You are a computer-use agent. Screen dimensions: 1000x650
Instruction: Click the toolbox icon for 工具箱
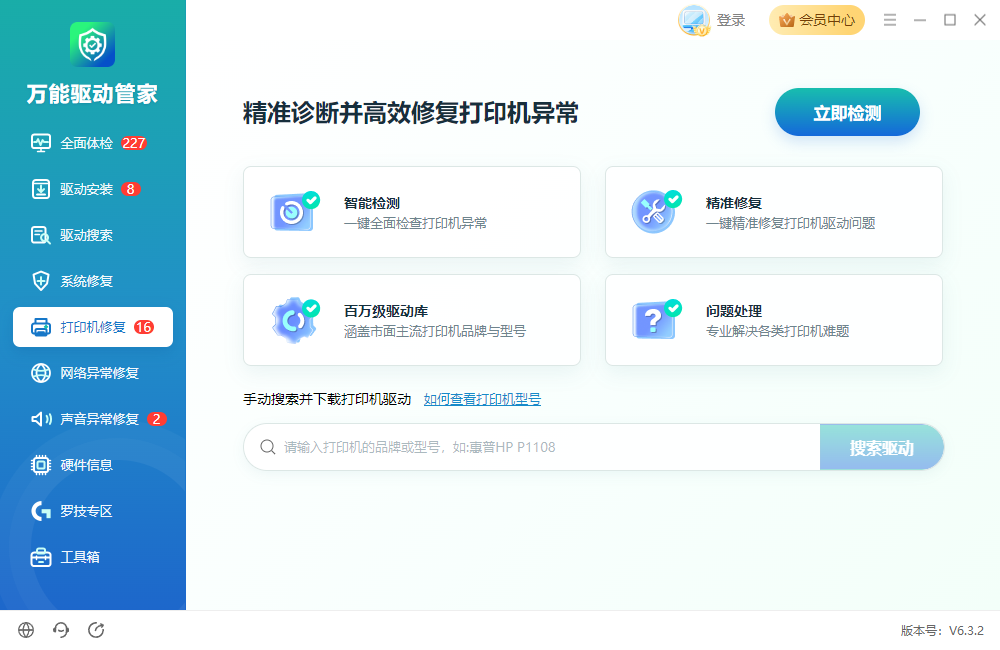tap(41, 557)
